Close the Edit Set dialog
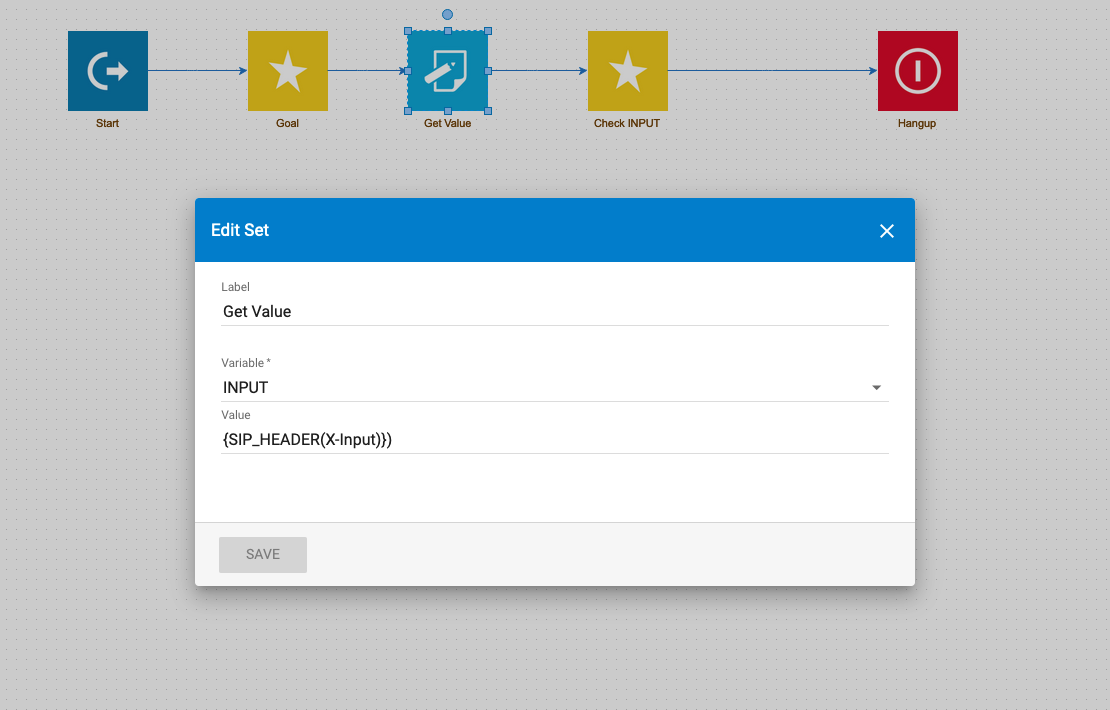Image resolution: width=1110 pixels, height=710 pixels. 886,231
